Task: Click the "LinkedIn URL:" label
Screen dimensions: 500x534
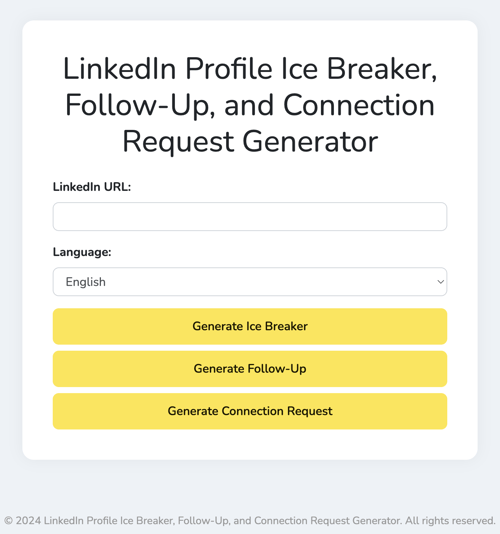Action: 92,187
